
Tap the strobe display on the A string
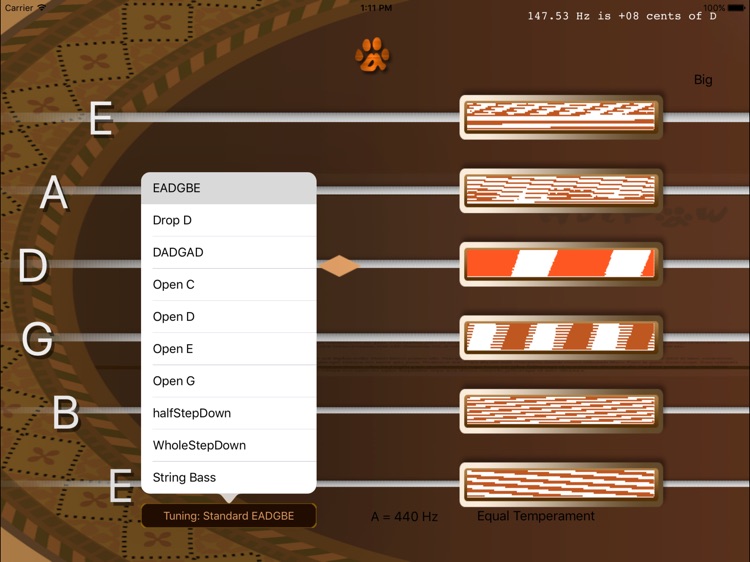pos(561,190)
